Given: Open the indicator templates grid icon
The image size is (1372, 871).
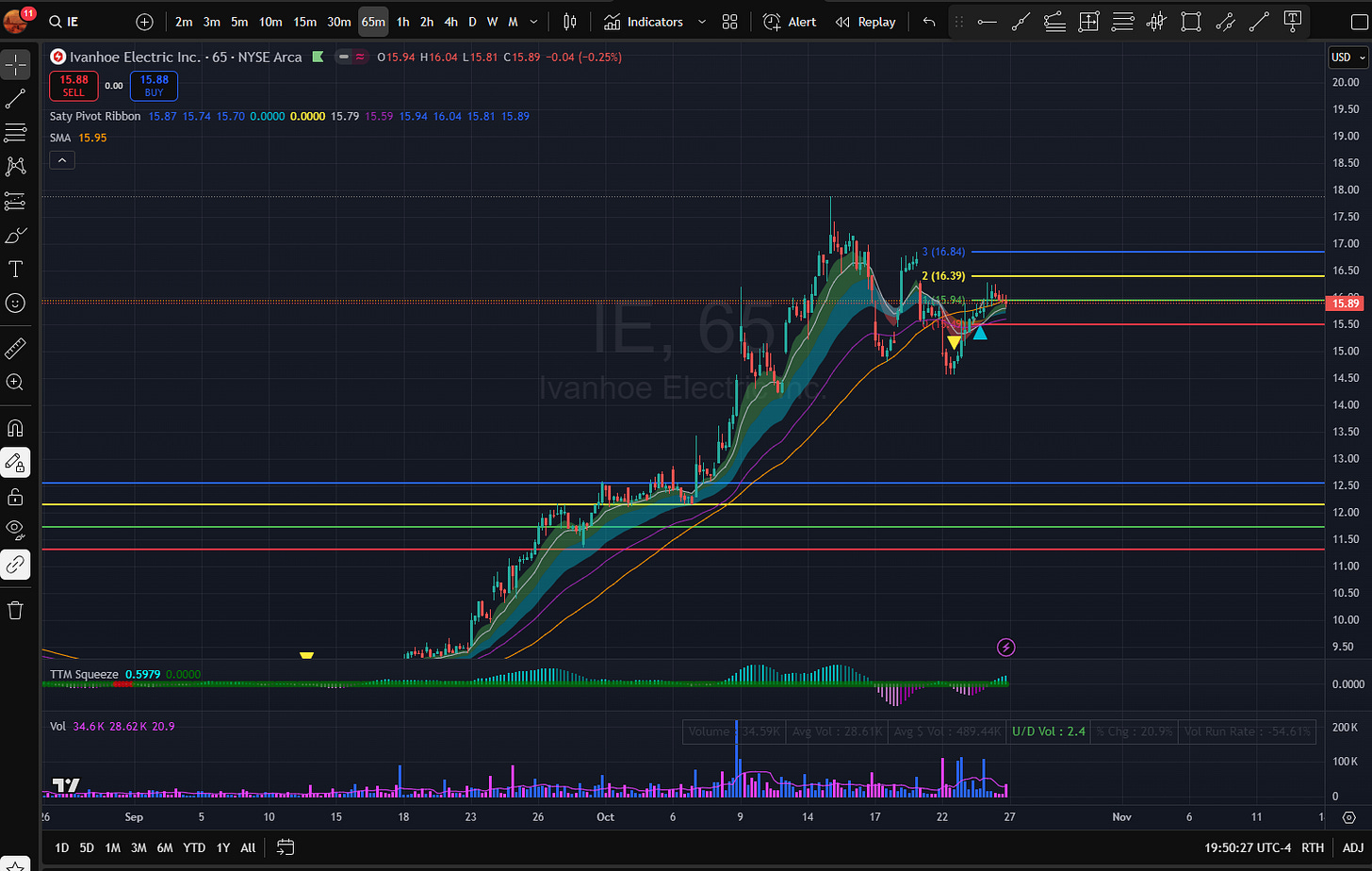Looking at the screenshot, I should click(729, 22).
